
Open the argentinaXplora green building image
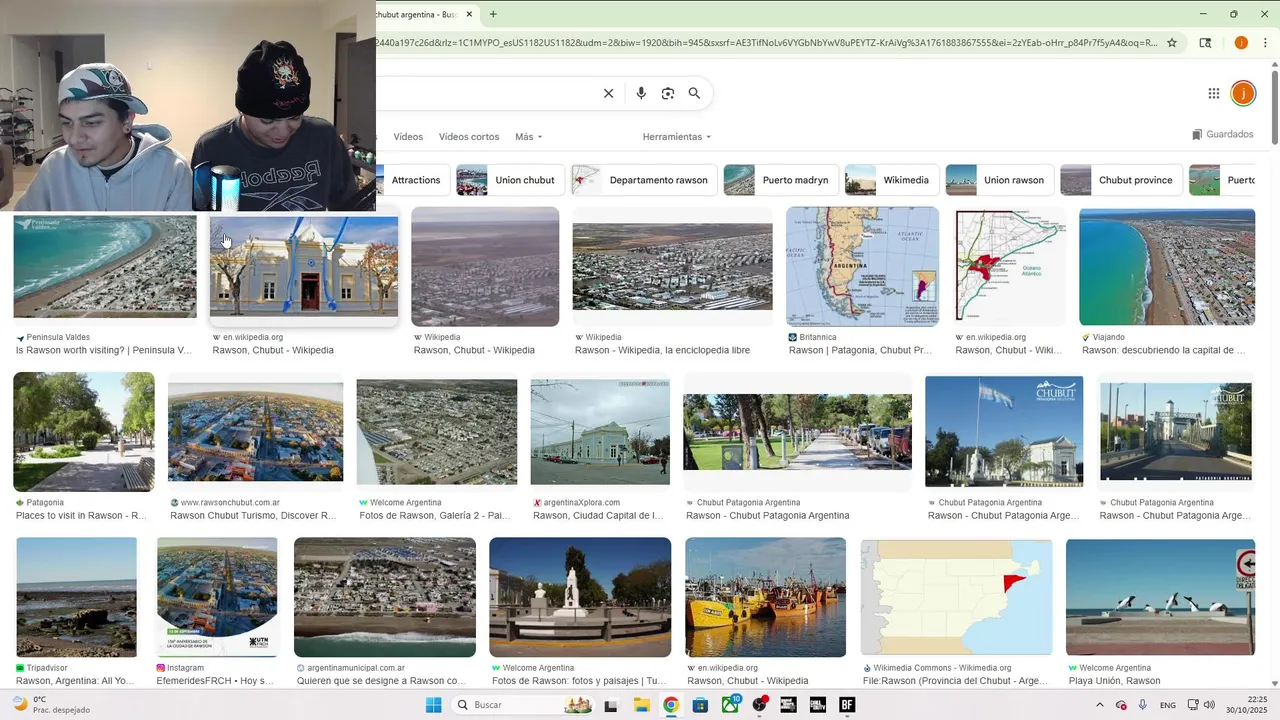pyautogui.click(x=600, y=432)
